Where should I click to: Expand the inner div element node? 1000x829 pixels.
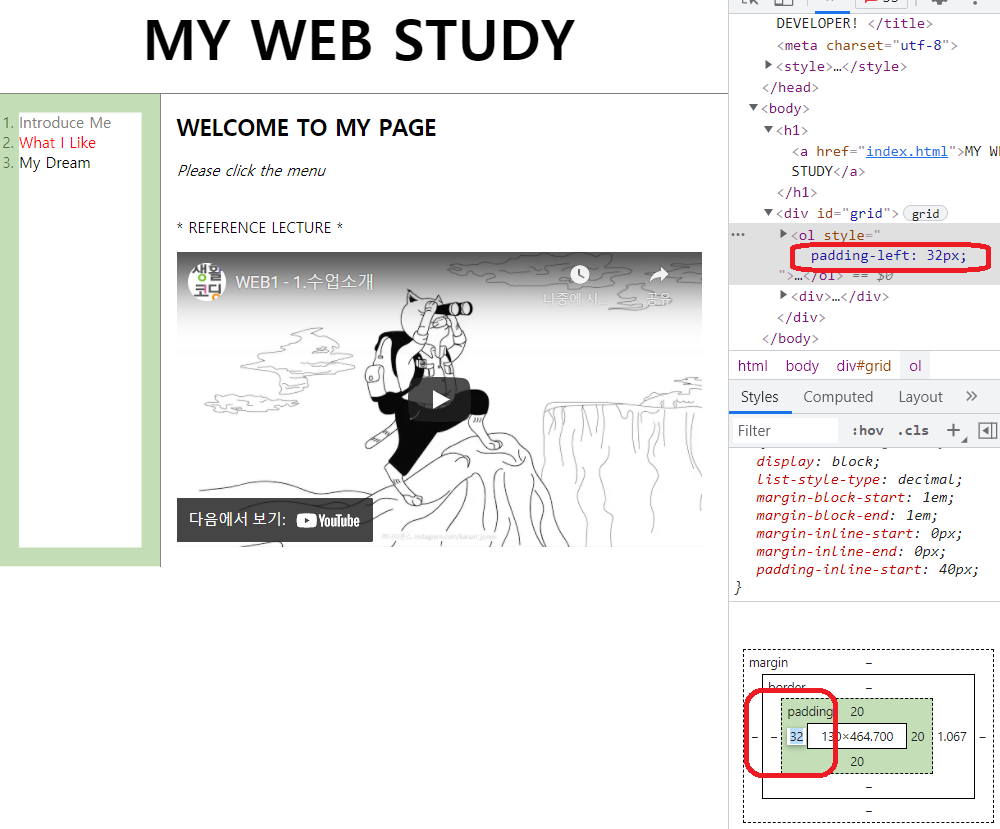pyautogui.click(x=784, y=295)
